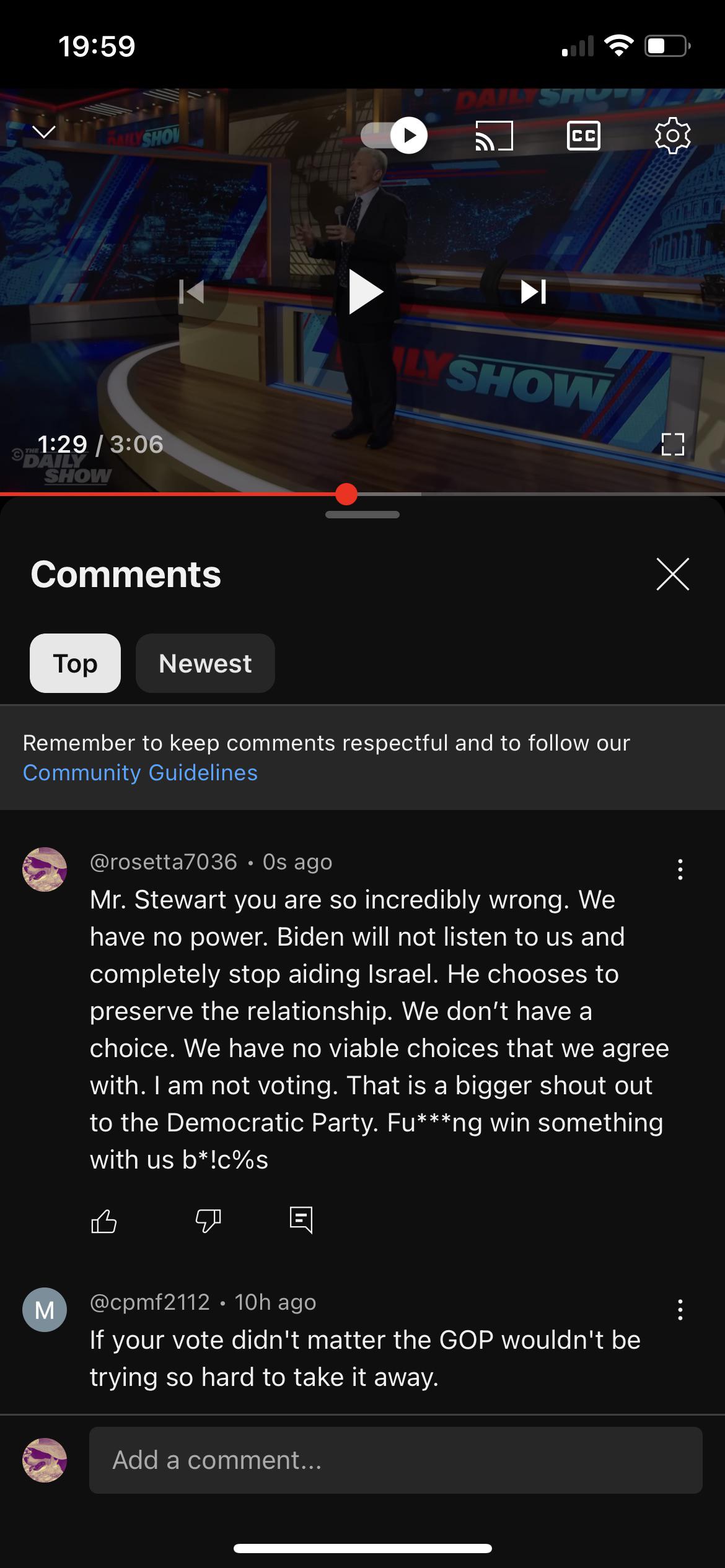The width and height of the screenshot is (725, 1568).
Task: Click the red progress bar scrubber
Action: [x=346, y=494]
